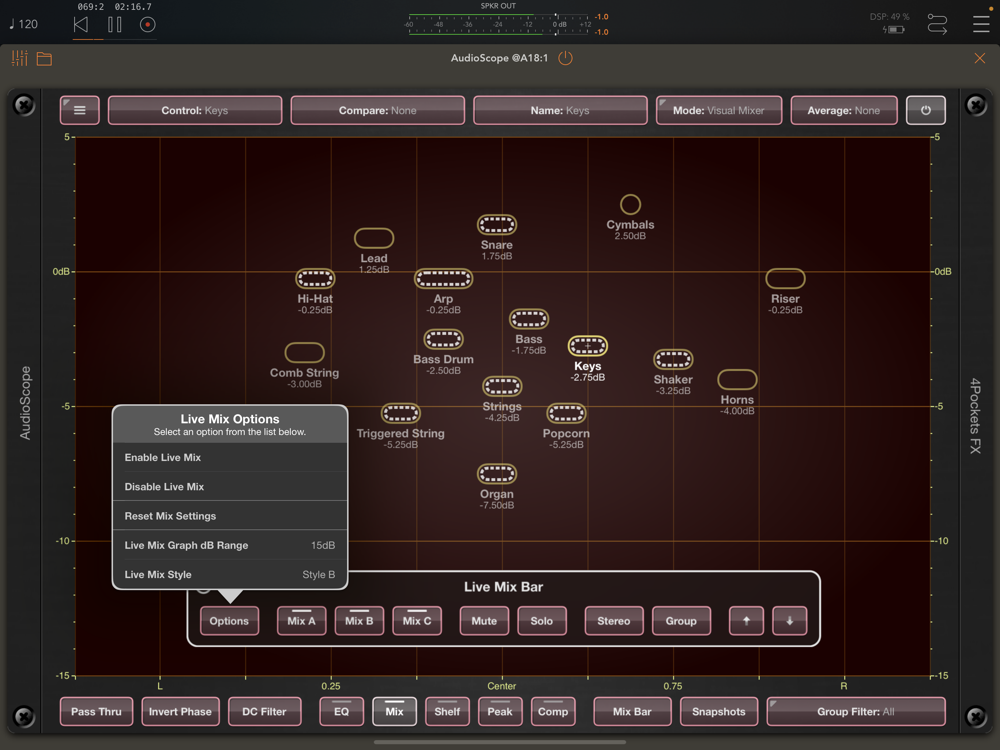1000x750 pixels.
Task: Open the main hamburger menu at top right
Action: tap(981, 24)
